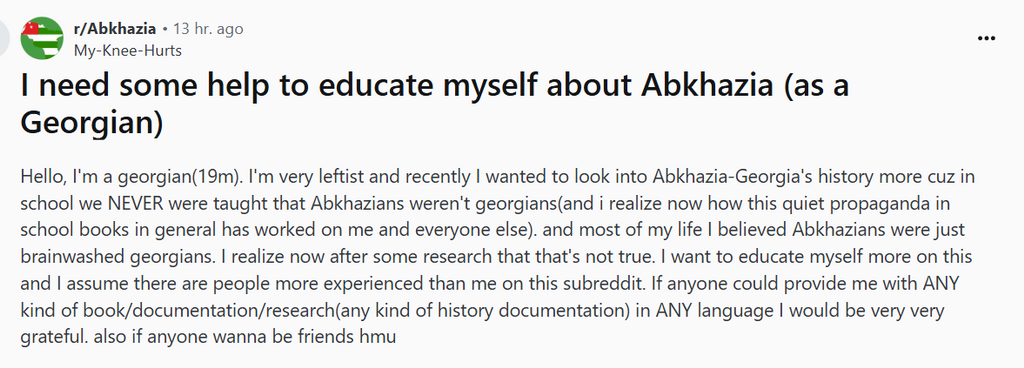The image size is (1024, 368).
Task: Click 'Abkhazia (as a' in the title
Action: point(746,85)
